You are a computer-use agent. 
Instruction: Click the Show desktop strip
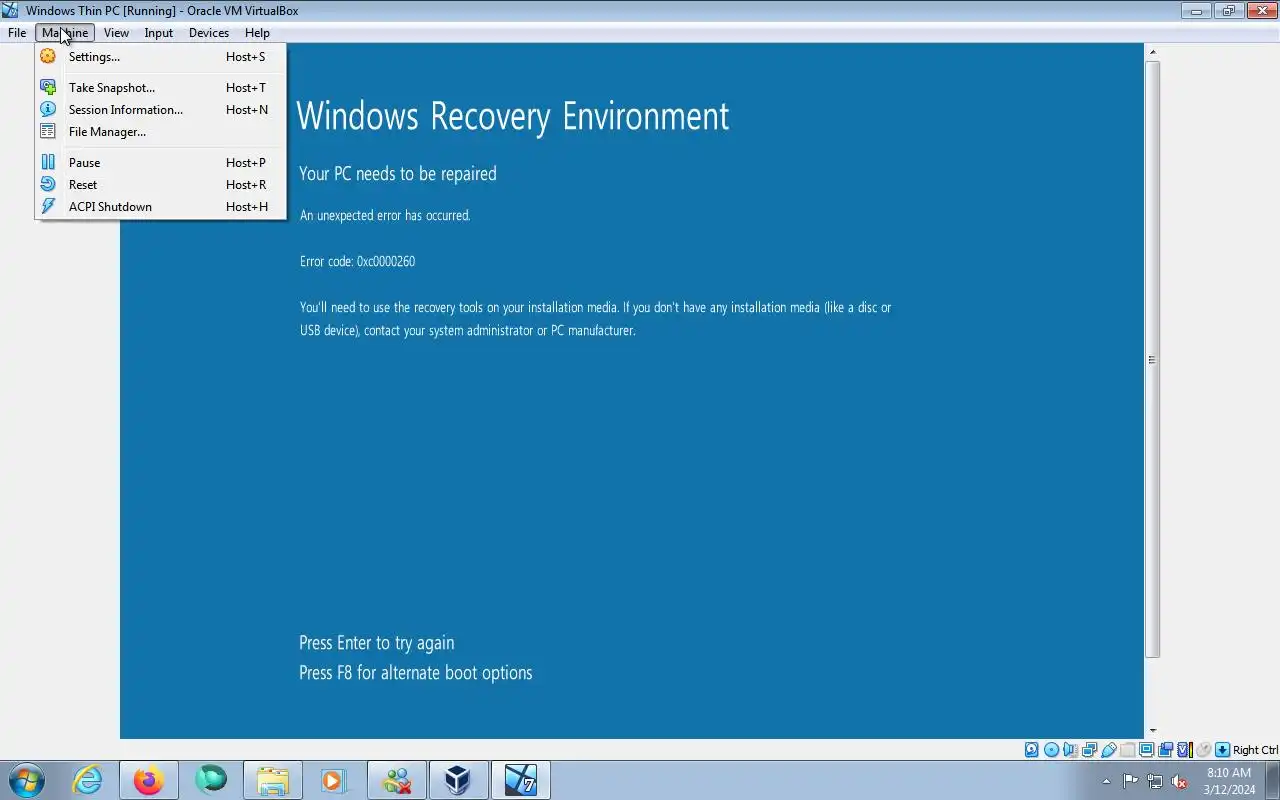pyautogui.click(x=1272, y=780)
